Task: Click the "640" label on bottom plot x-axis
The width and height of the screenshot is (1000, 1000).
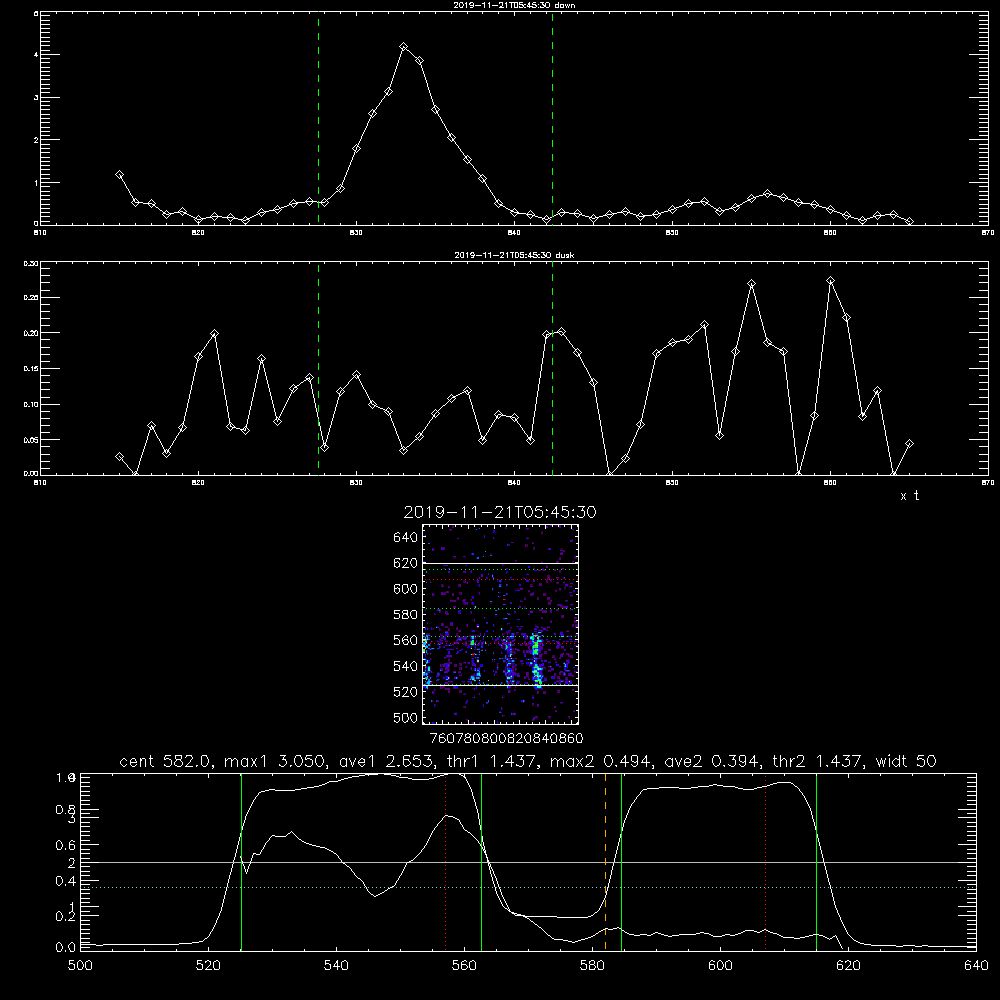Action: pos(976,966)
